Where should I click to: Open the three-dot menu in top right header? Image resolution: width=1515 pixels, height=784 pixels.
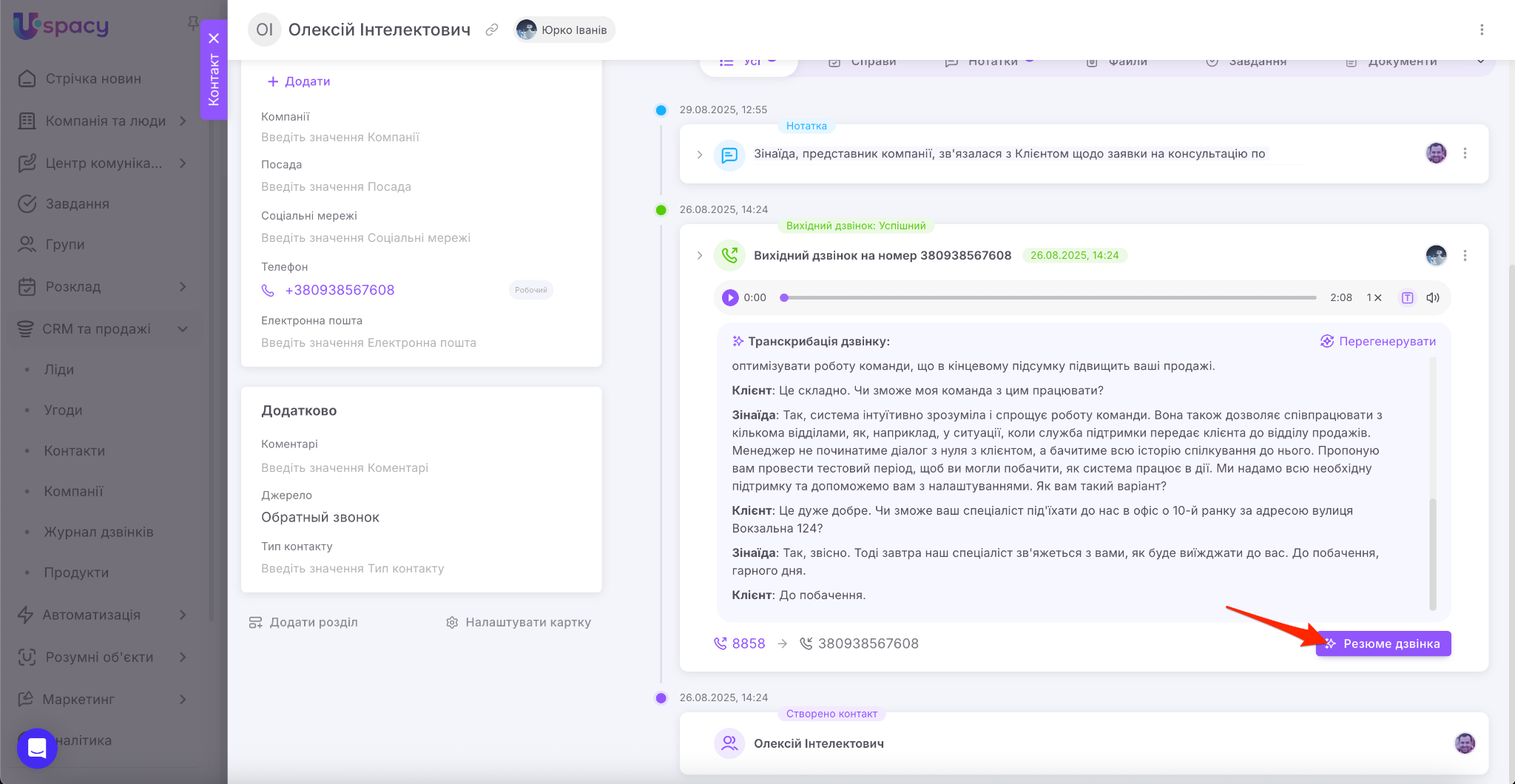tap(1481, 30)
